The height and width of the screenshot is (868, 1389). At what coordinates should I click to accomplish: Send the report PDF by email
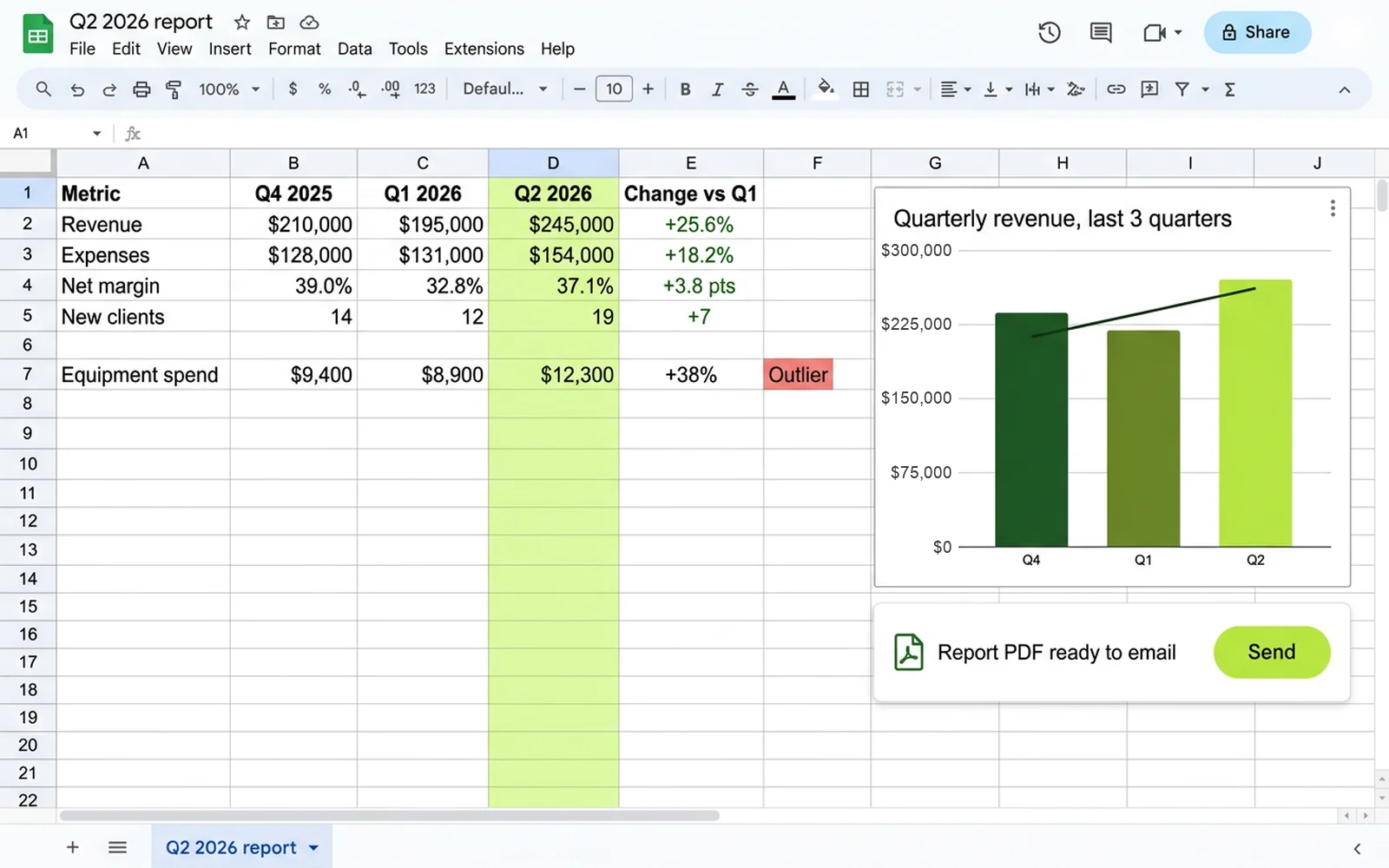(x=1272, y=652)
